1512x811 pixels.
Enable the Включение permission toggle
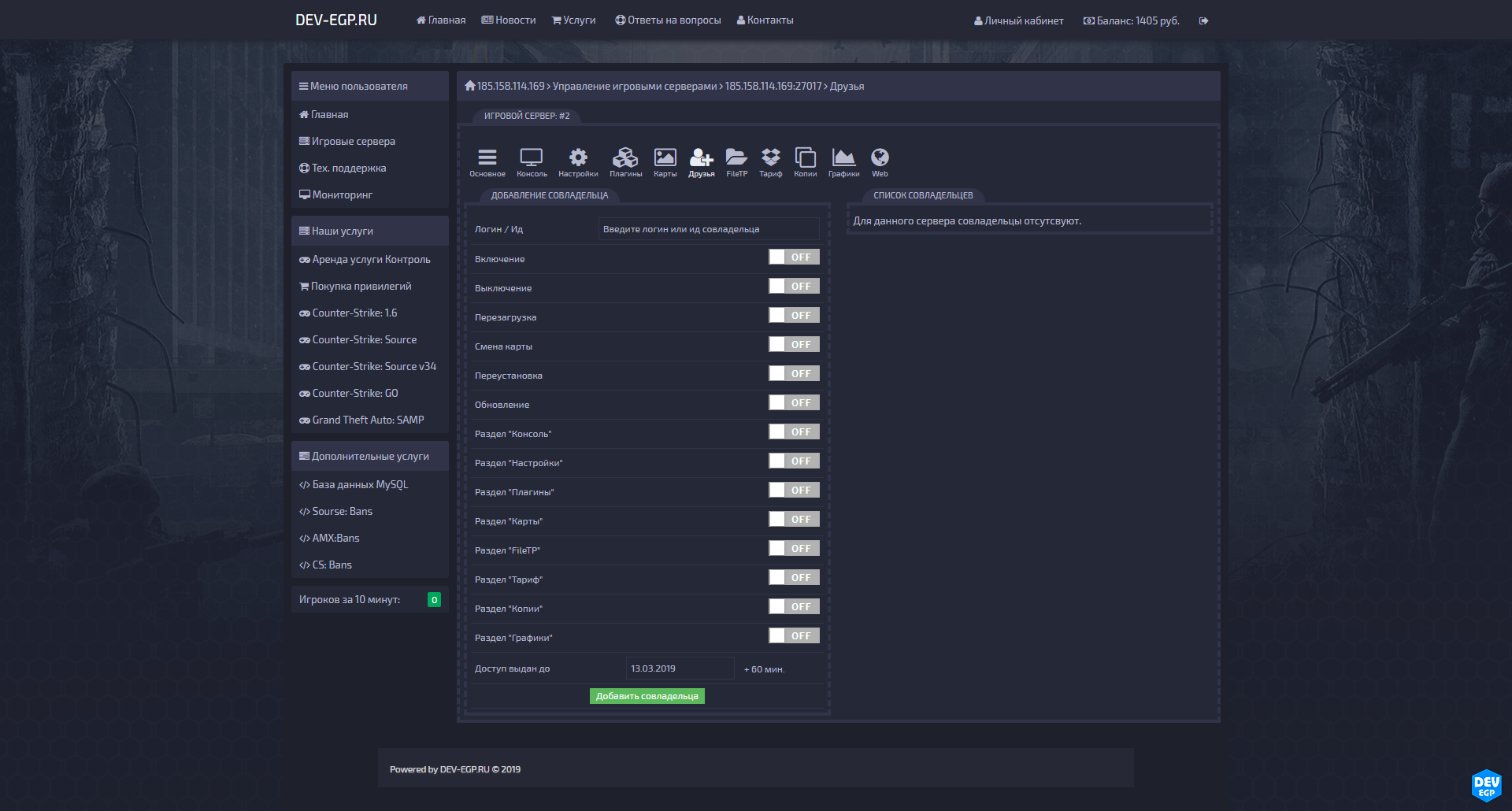[794, 257]
